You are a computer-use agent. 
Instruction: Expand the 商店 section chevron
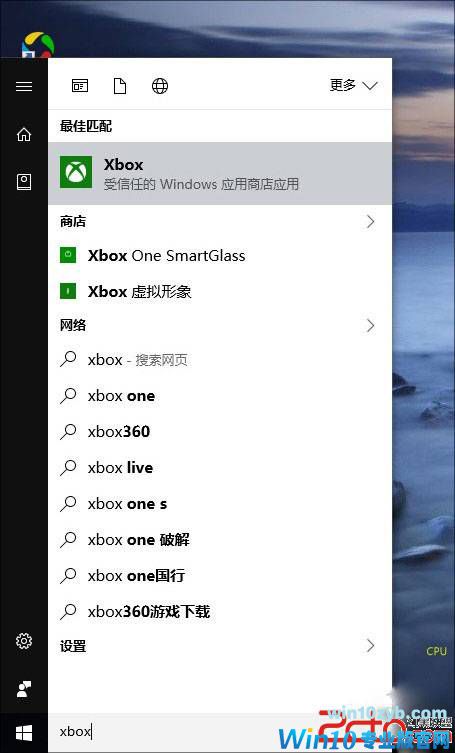[370, 221]
